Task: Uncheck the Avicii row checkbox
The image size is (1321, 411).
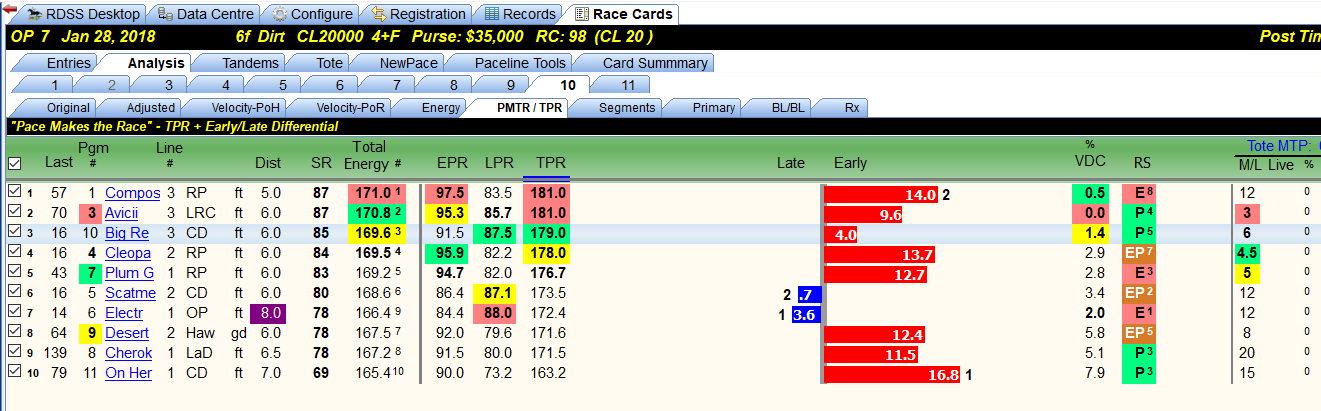Action: click(x=14, y=212)
